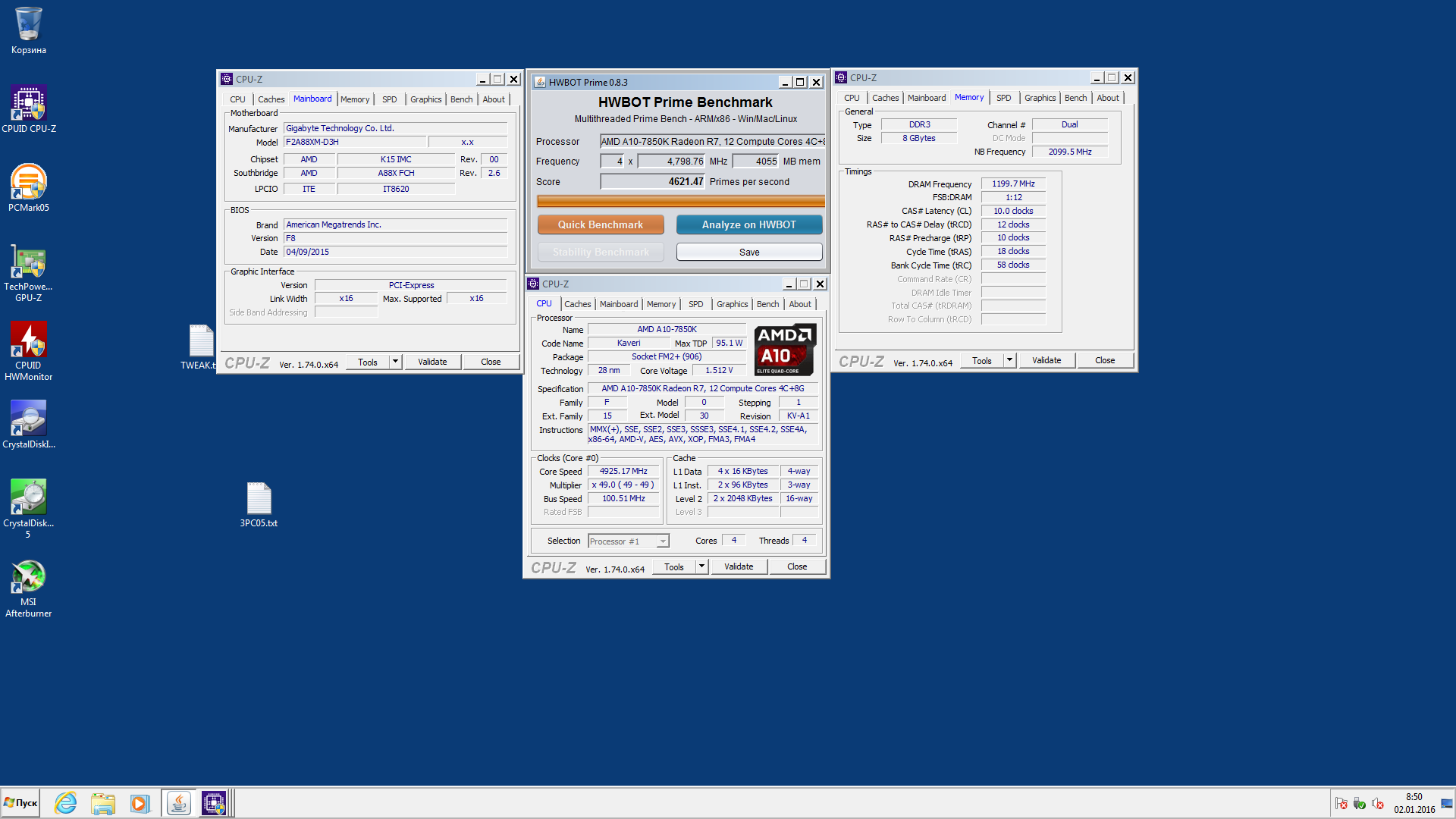Click the DRAM Frequency value 1199.7 MHz
This screenshot has width=1456, height=819.
(1013, 184)
